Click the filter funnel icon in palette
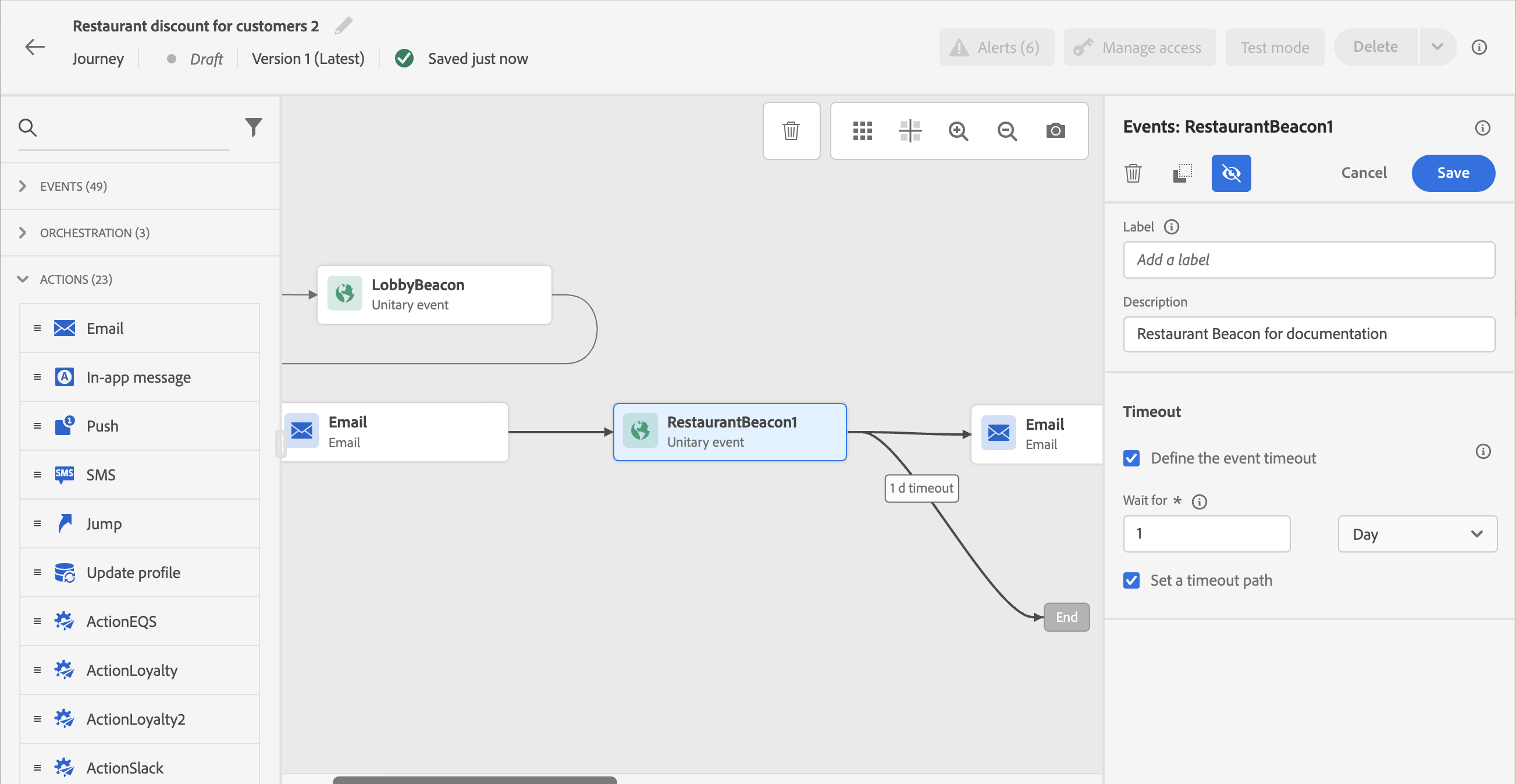This screenshot has height=784, width=1516. (253, 127)
